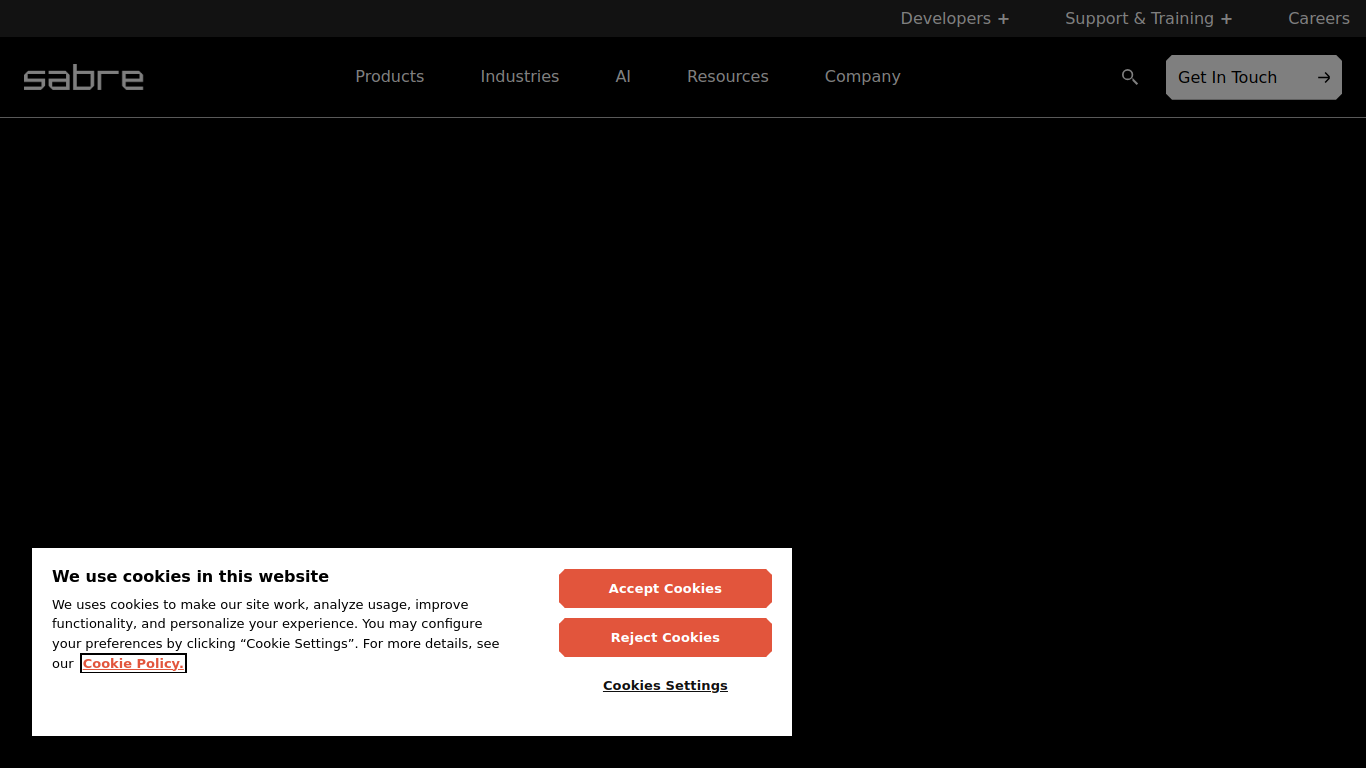Reject Cookies in the banner
The width and height of the screenshot is (1366, 768).
click(665, 637)
